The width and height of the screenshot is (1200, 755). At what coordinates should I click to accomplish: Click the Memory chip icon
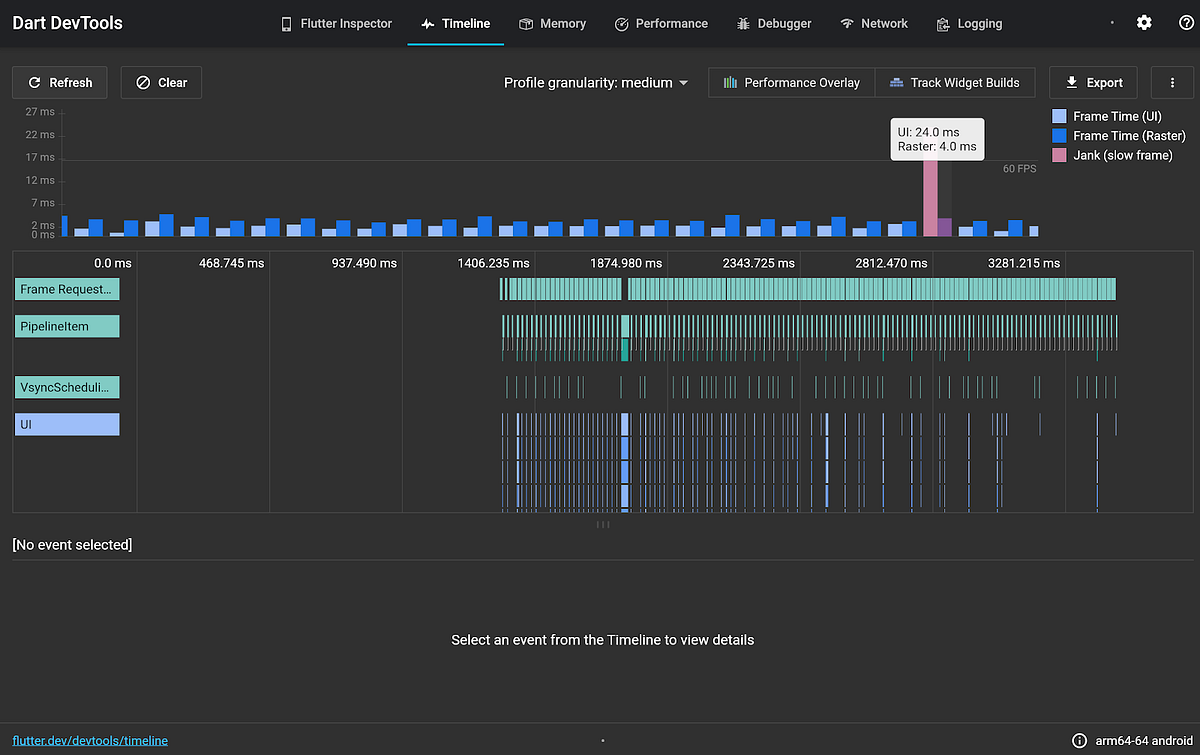point(526,24)
